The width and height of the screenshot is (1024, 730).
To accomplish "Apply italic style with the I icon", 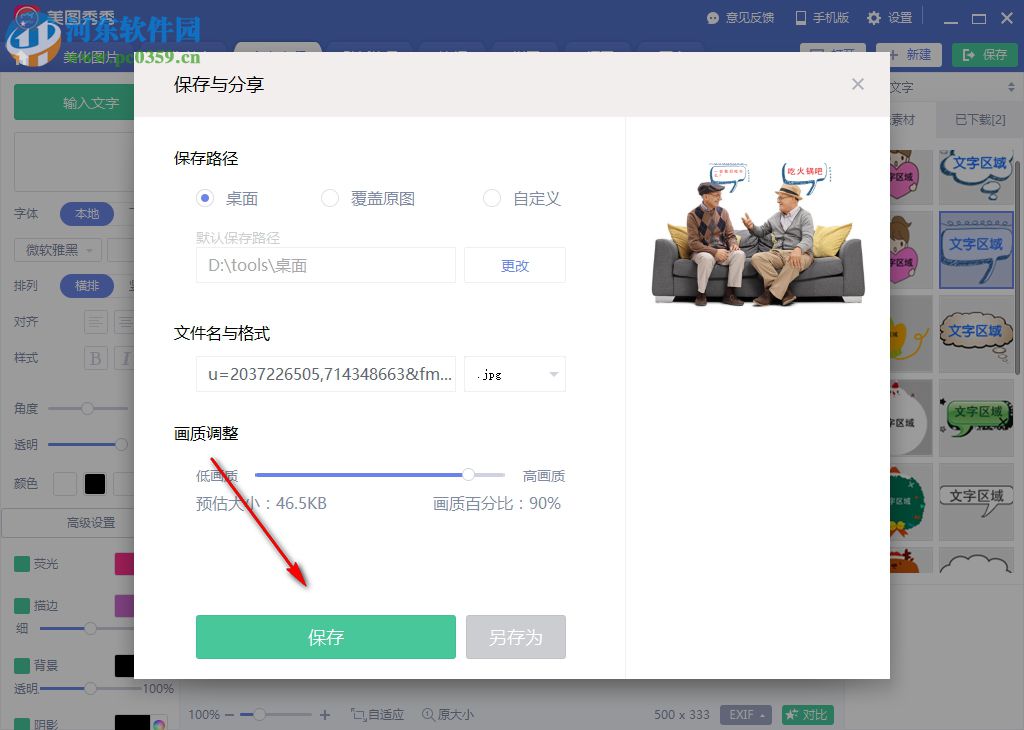I will tap(126, 357).
